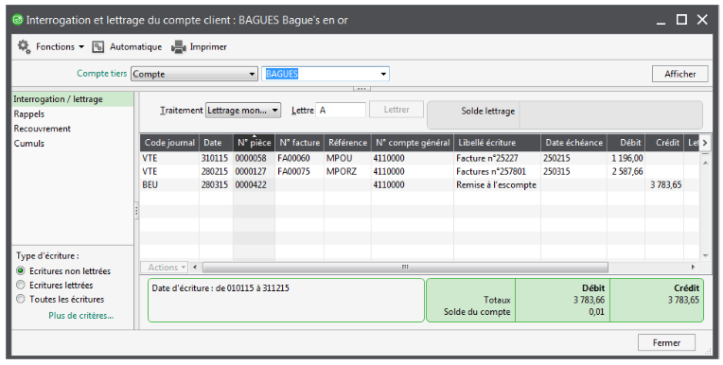This screenshot has height=365, width=723.
Task: Open the Plus de critères link
Action: [x=81, y=316]
